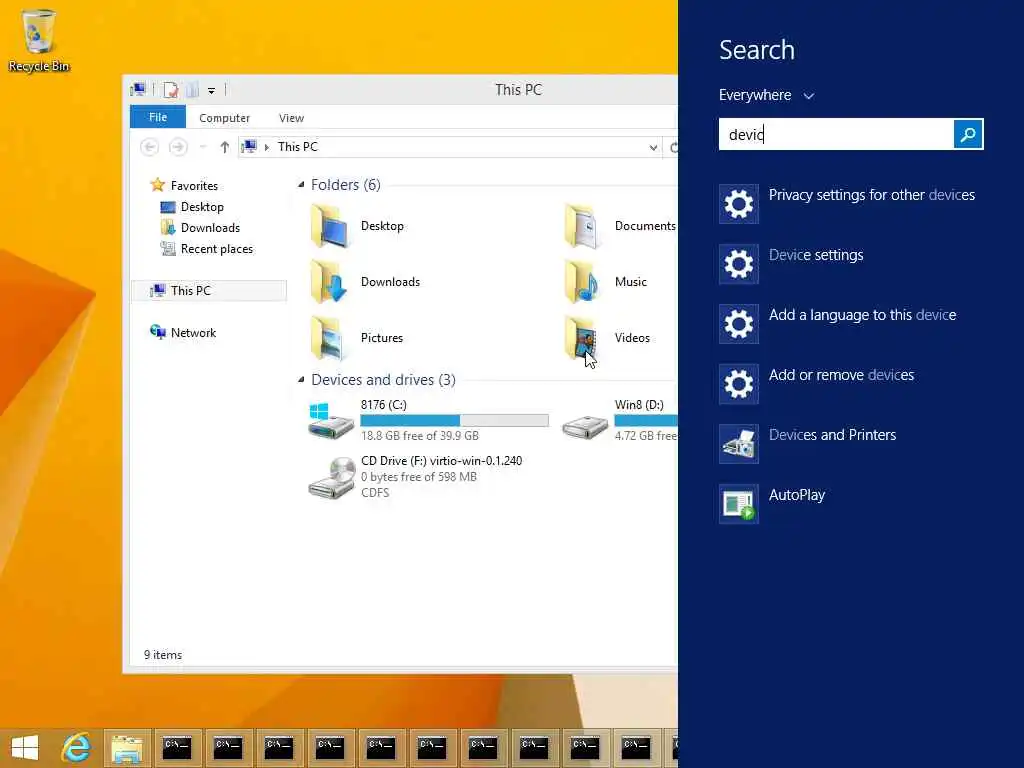1024x768 pixels.
Task: Click the Up one level arrow
Action: tap(225, 147)
